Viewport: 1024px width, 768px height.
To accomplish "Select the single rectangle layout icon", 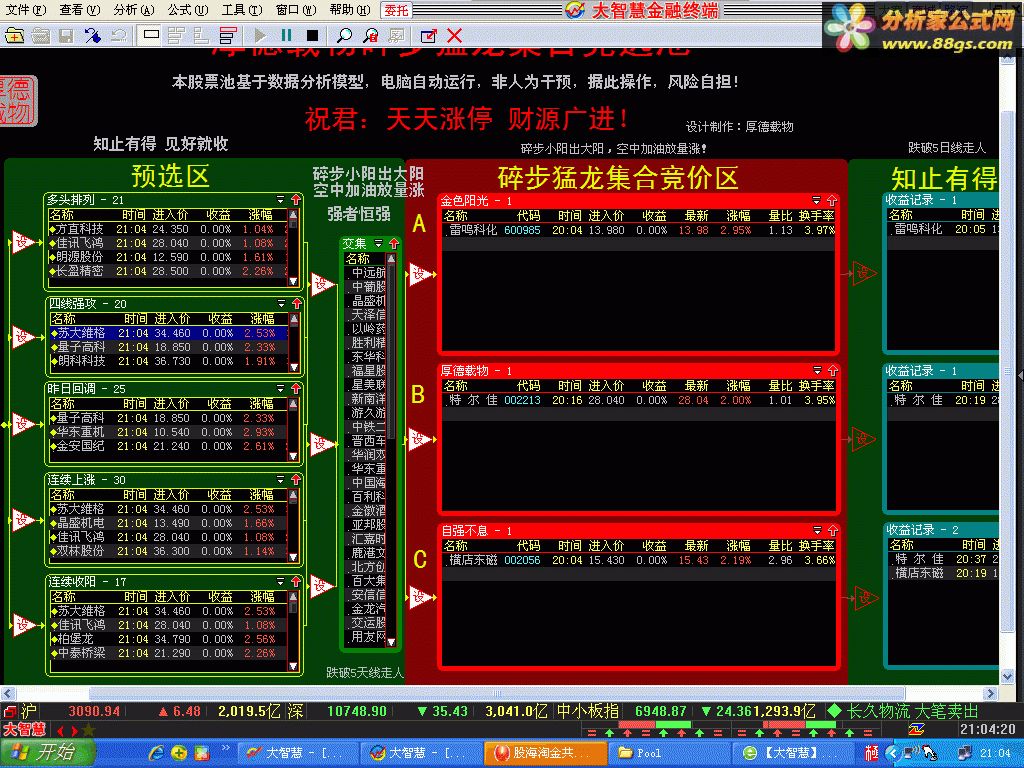I will coord(152,35).
